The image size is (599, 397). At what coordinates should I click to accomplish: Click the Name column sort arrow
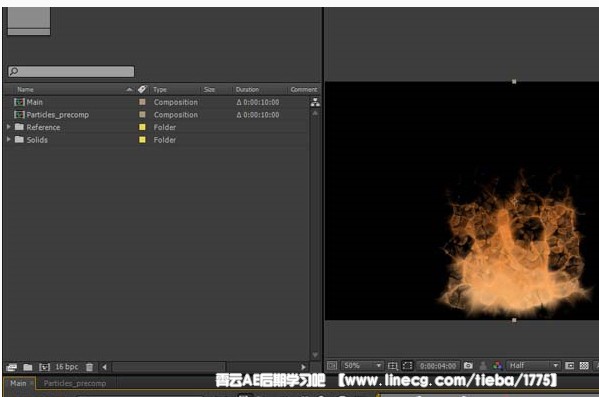(129, 89)
